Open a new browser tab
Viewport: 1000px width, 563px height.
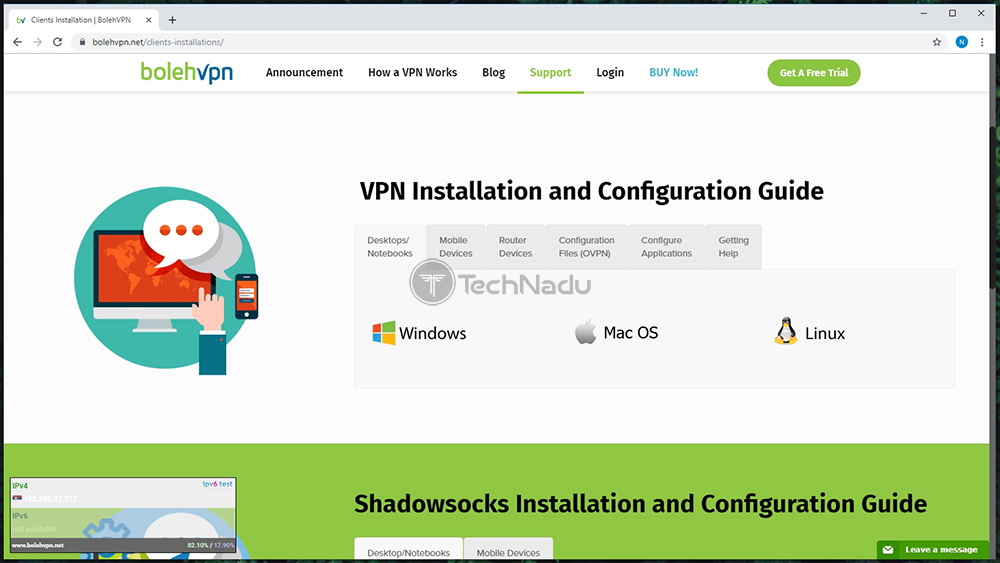click(x=172, y=20)
